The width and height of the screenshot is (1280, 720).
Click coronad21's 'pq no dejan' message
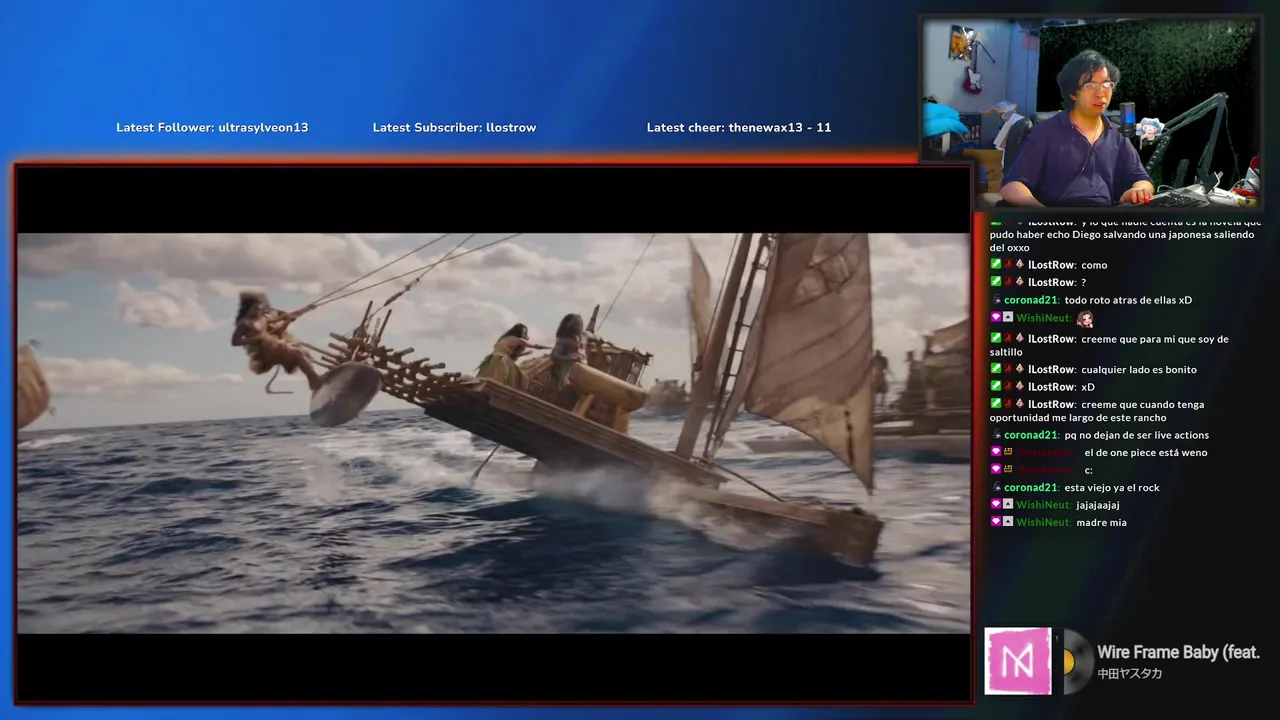1100,435
